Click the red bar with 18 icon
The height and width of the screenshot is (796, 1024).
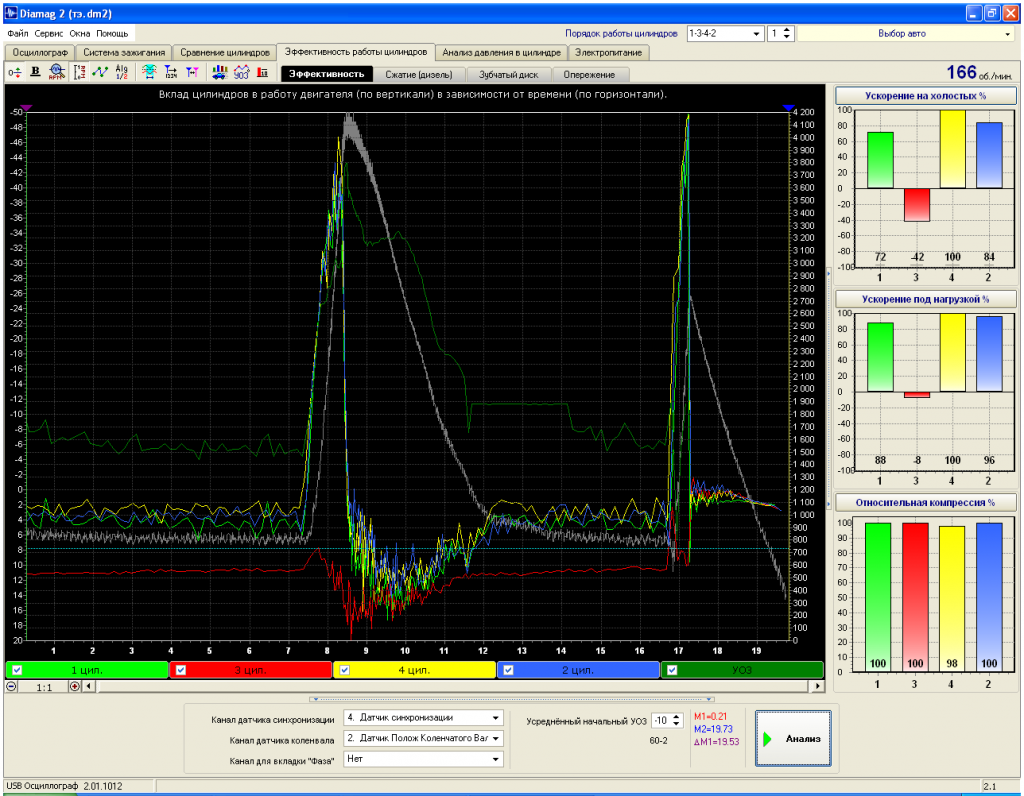tap(263, 72)
